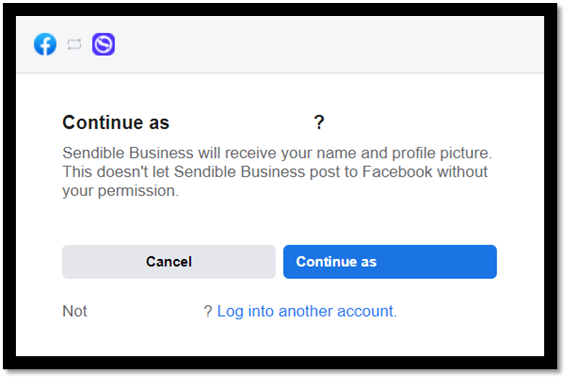Click the Facebook logo icon
This screenshot has width=566, height=378.
point(45,44)
